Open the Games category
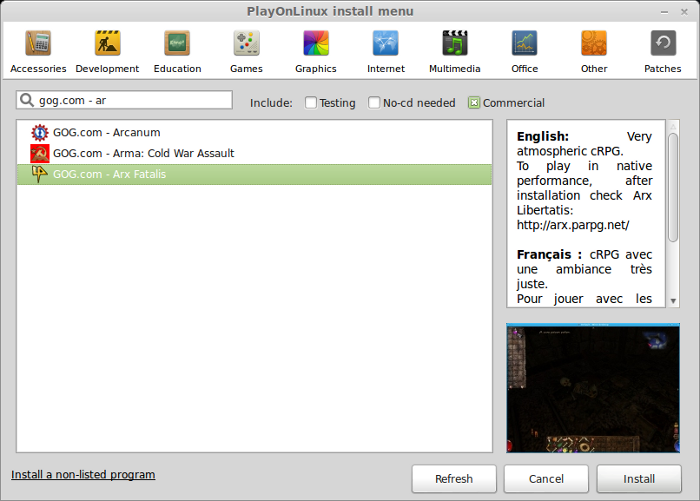Screen dimensions: 700x501 click(x=246, y=51)
